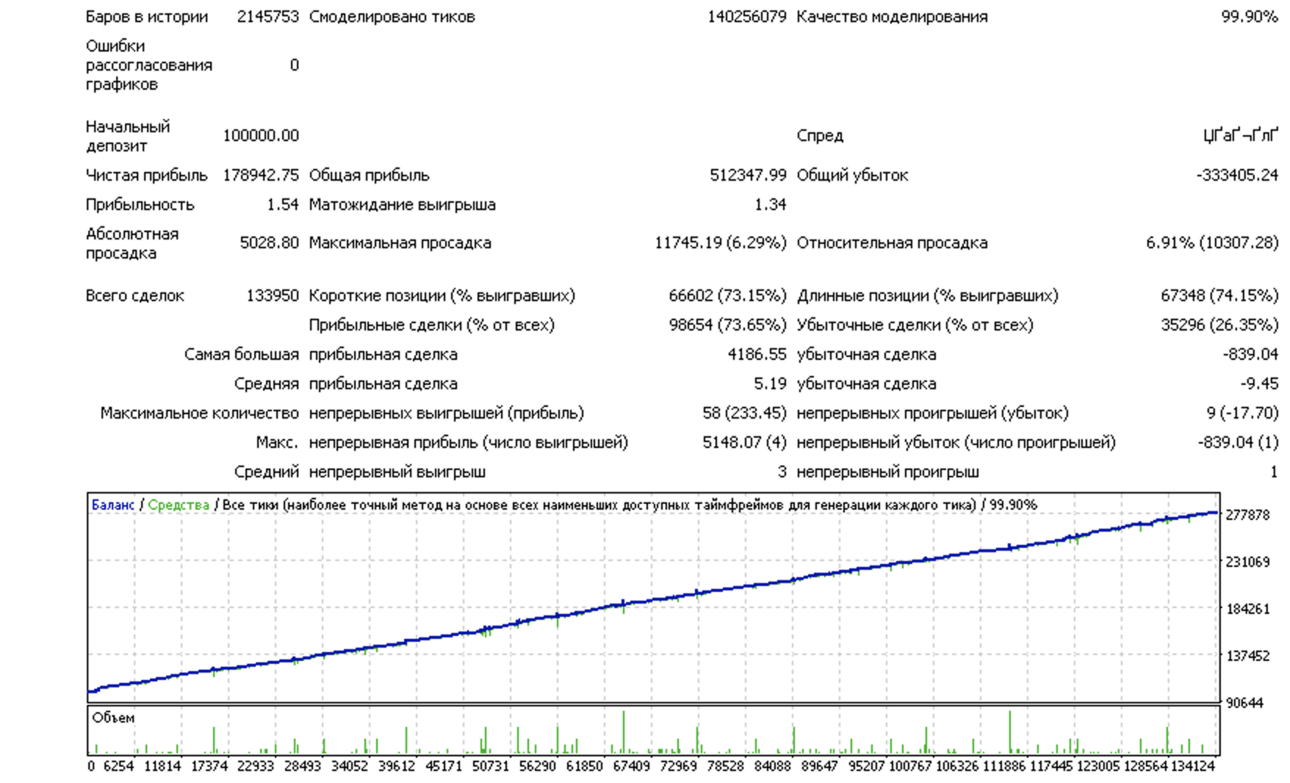Viewport: 1290px width, 783px height.
Task: Select the gross loss value -333405.24
Action: coord(1237,175)
